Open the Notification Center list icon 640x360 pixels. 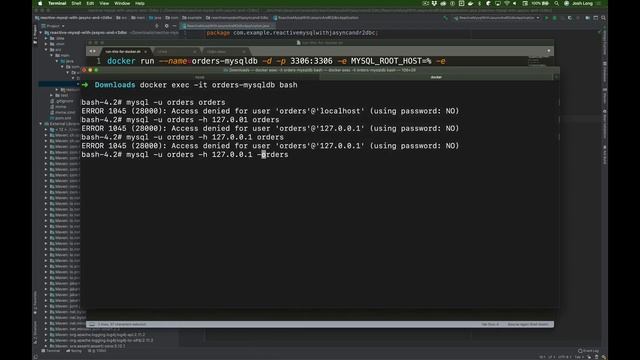click(x=599, y=3)
